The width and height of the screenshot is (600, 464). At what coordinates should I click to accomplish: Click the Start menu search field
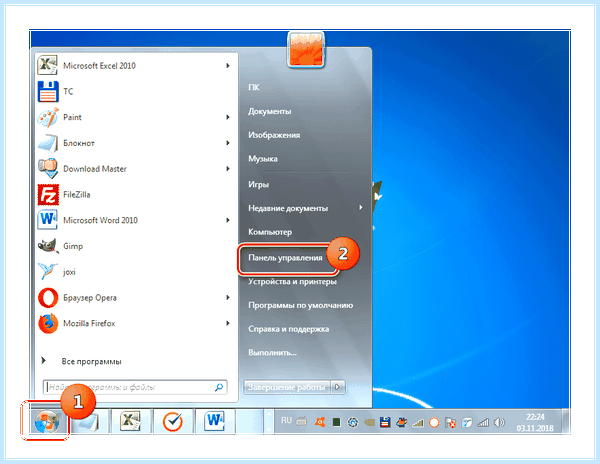coord(135,387)
